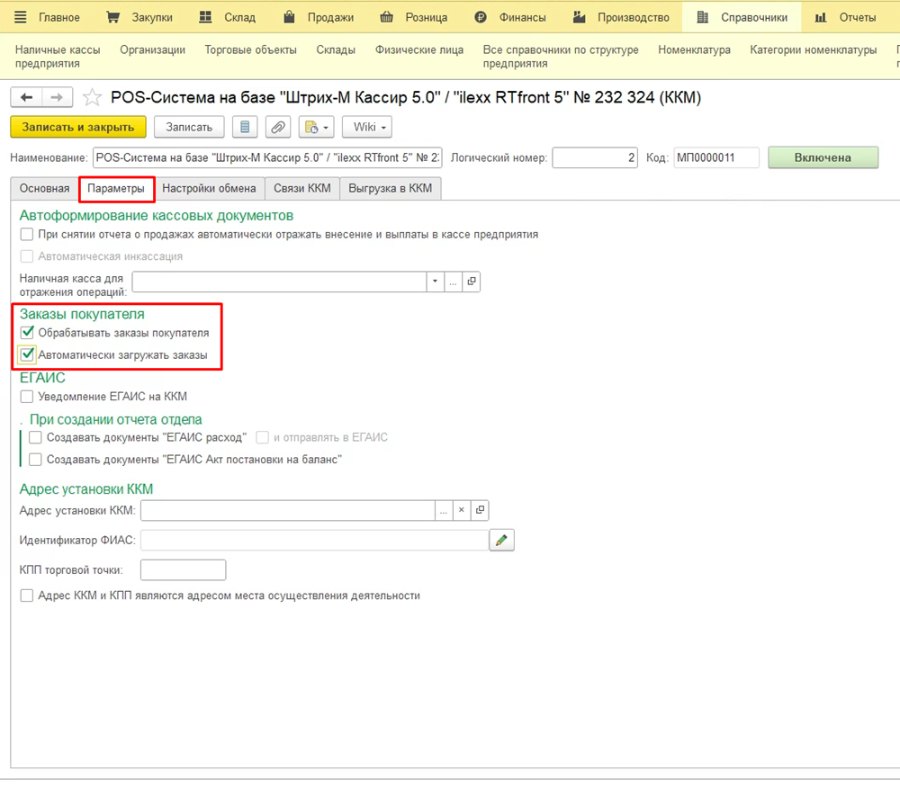Screen dimensions: 900x788
Task: Add page to favorites with star icon
Action: 92,97
